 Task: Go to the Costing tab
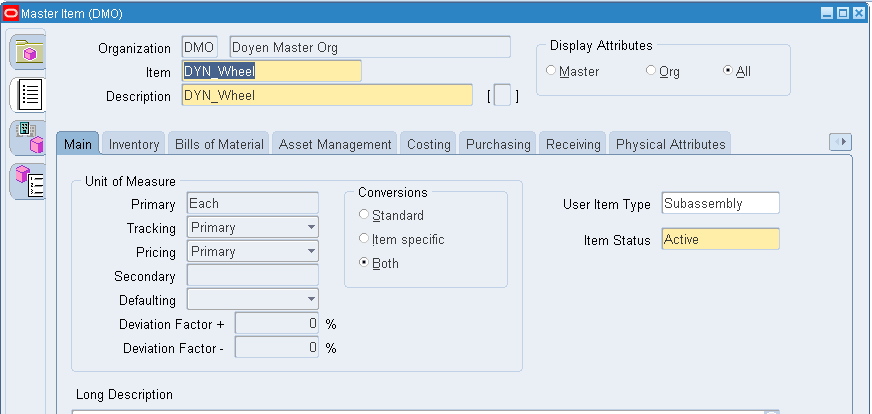429,144
